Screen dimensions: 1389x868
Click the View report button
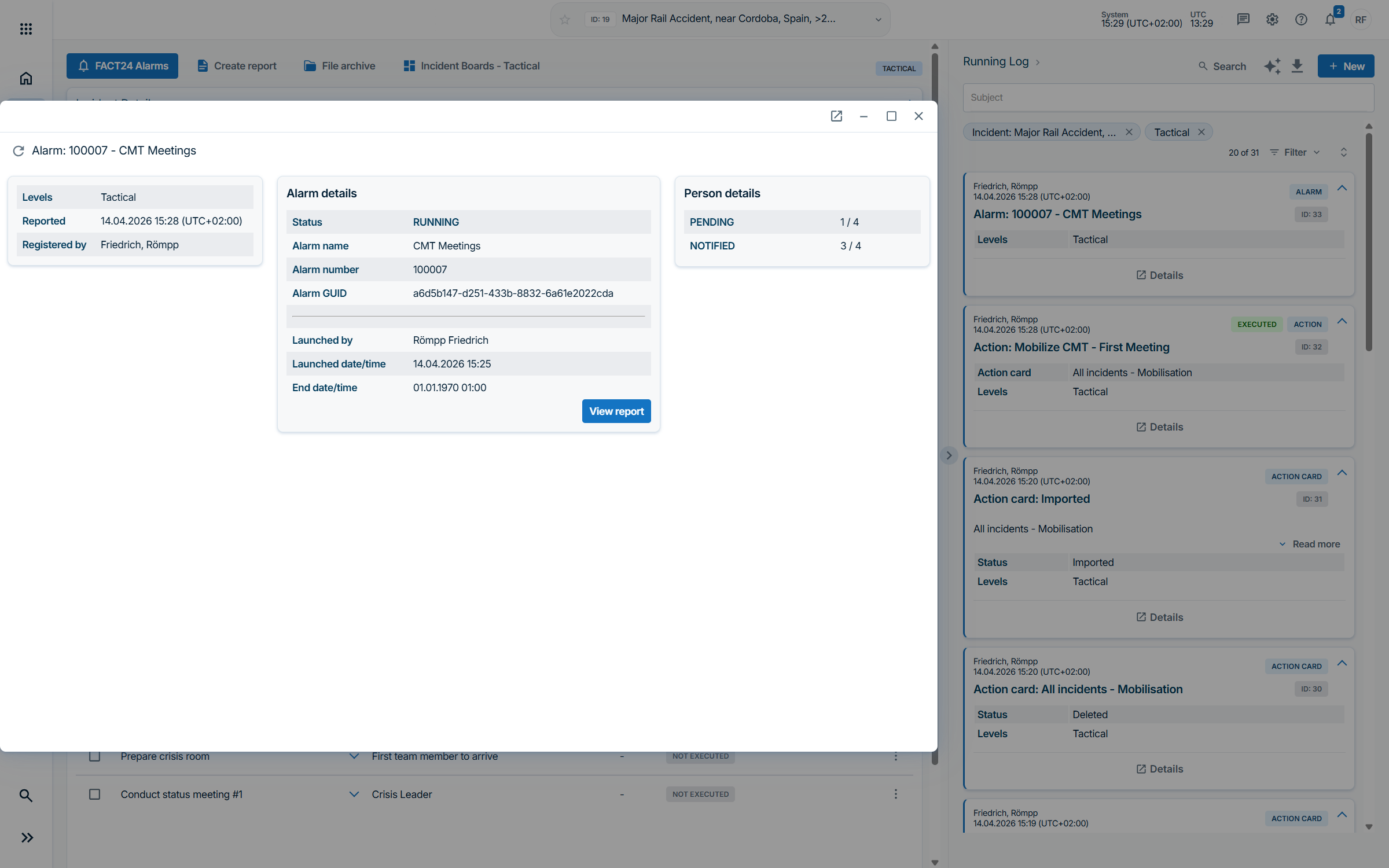(x=616, y=411)
